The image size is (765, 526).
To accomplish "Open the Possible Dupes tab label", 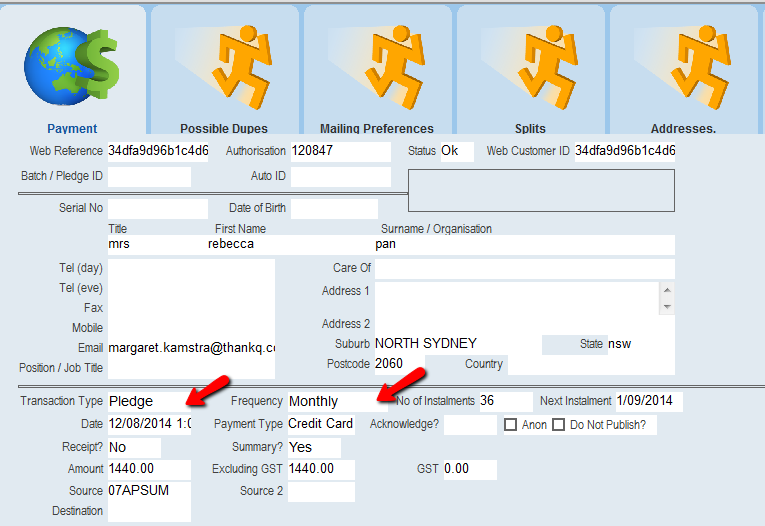I will click(x=224, y=128).
